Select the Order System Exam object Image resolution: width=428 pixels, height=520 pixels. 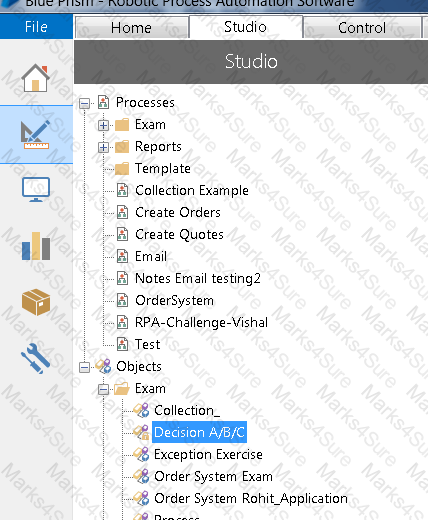tap(213, 476)
